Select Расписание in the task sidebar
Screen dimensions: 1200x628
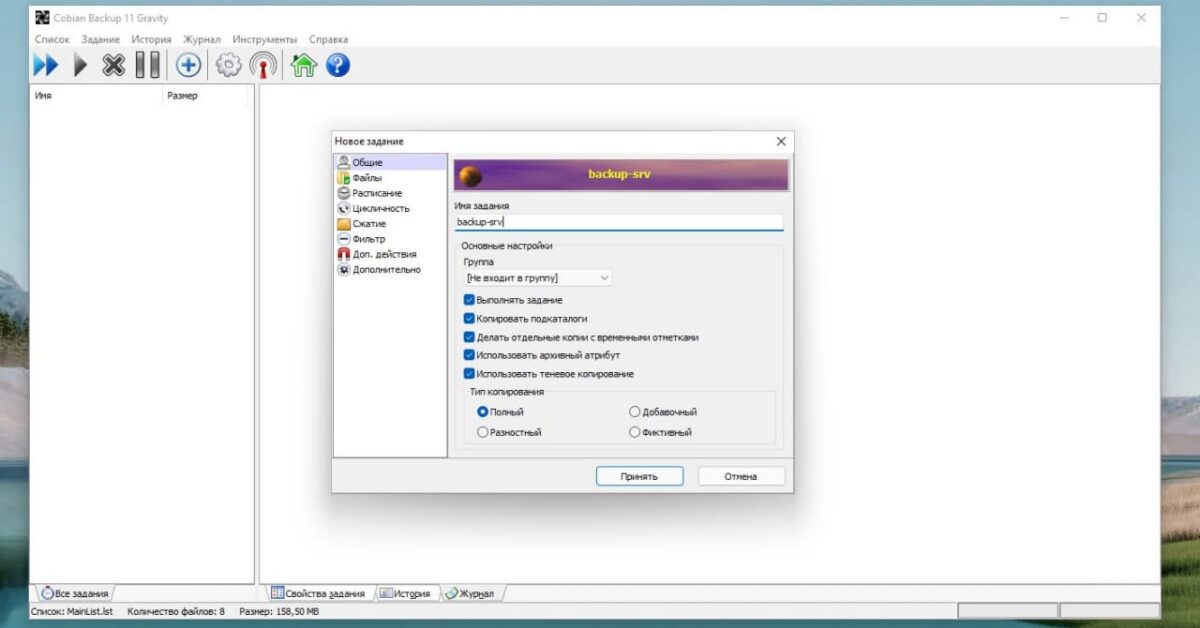tap(377, 193)
